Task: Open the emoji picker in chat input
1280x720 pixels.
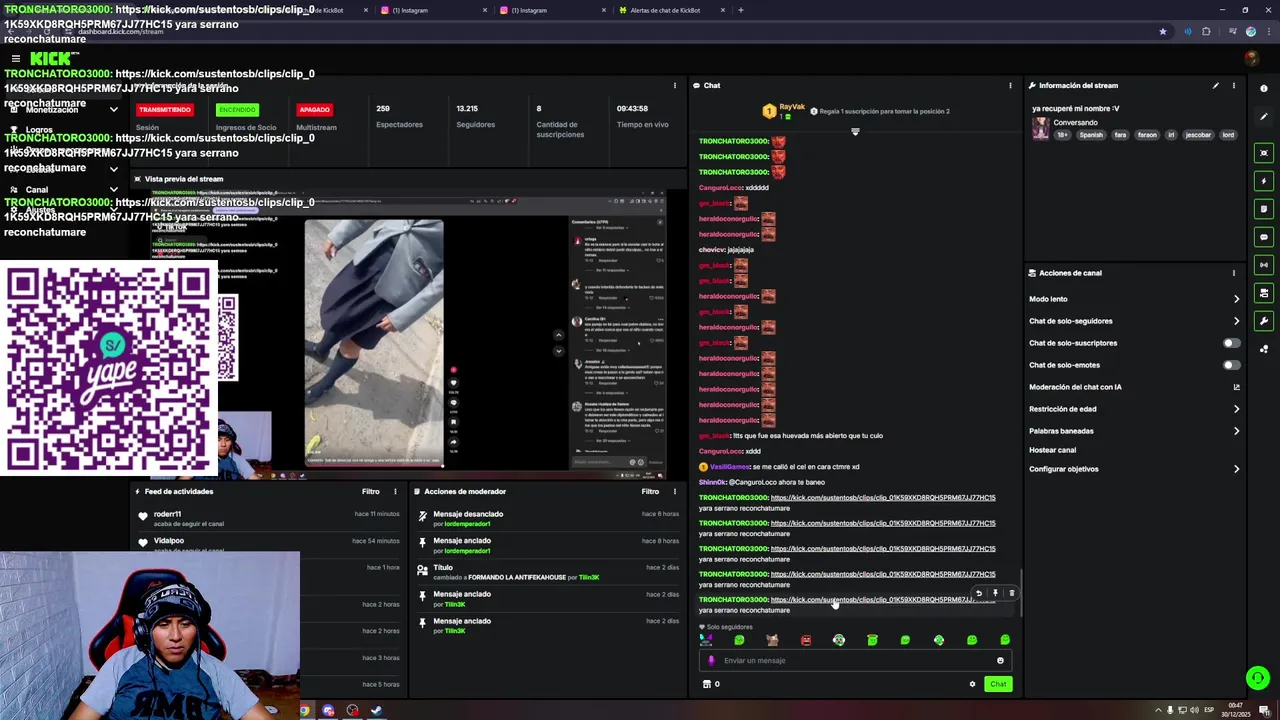Action: pos(1000,660)
